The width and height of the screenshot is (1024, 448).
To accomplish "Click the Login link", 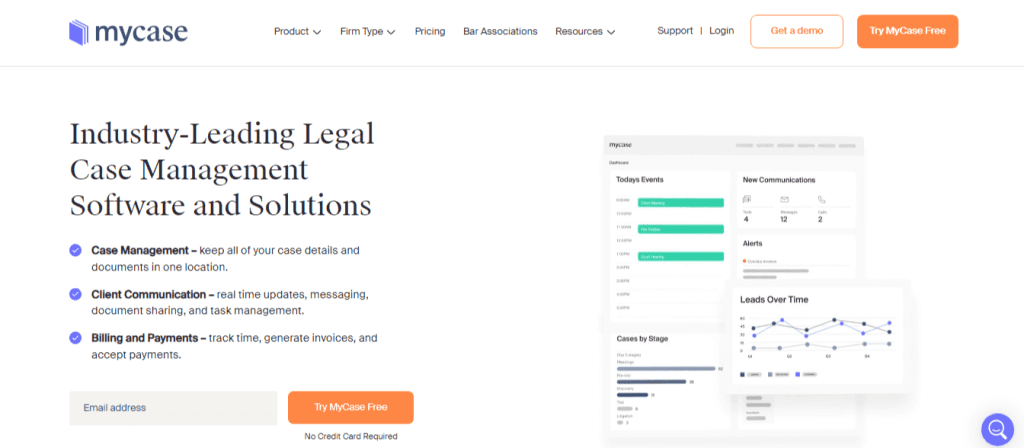I will tap(721, 31).
